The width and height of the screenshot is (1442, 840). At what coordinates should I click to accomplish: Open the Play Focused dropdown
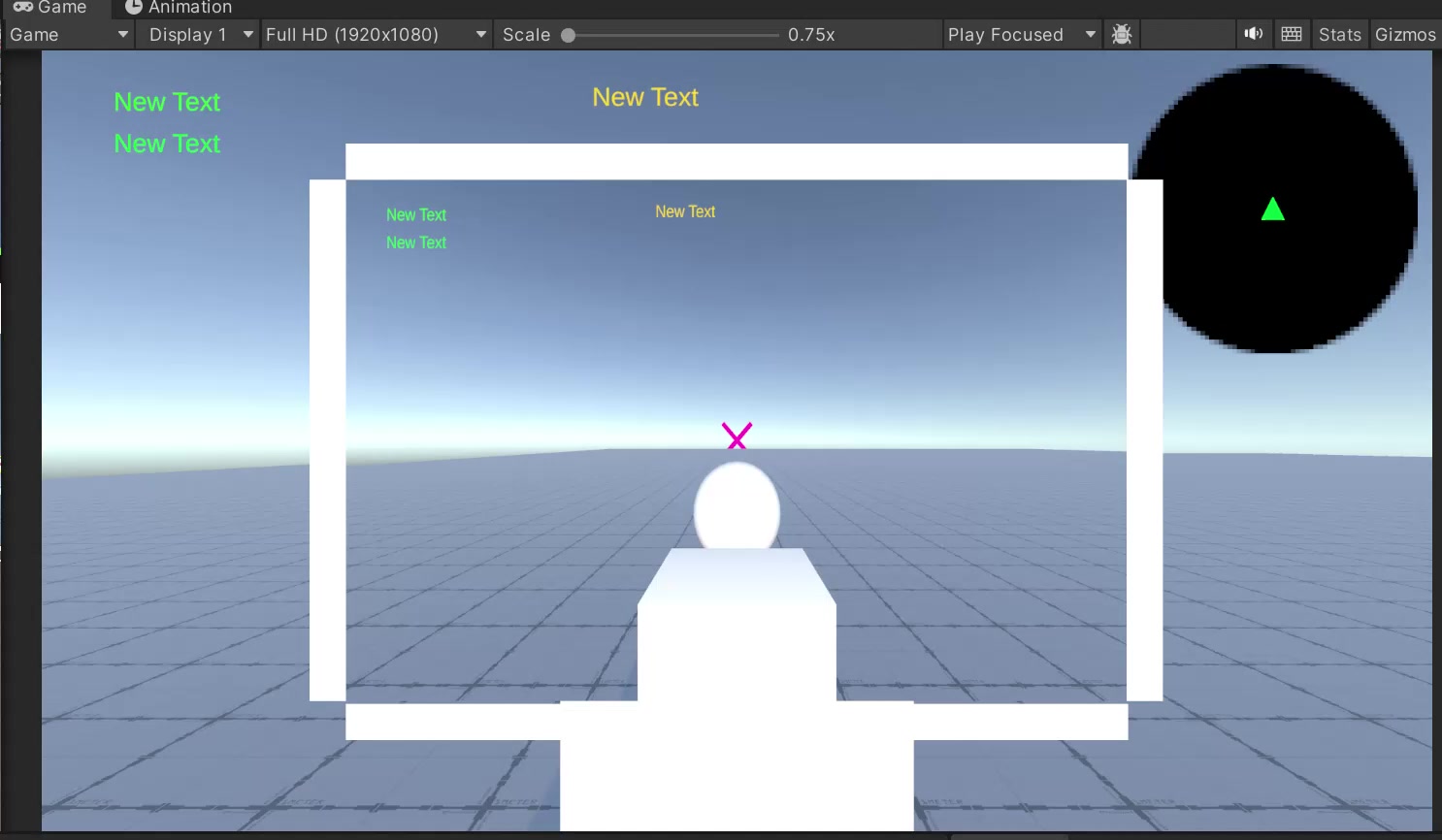point(1021,35)
